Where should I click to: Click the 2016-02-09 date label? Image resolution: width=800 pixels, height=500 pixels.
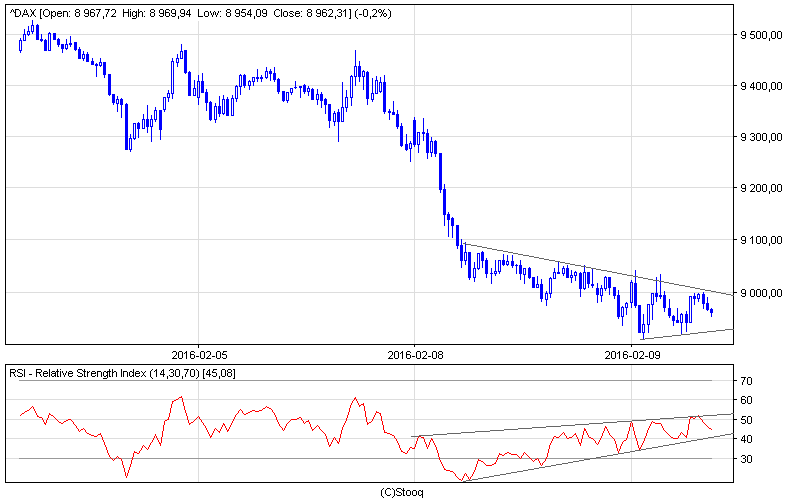pyautogui.click(x=632, y=355)
